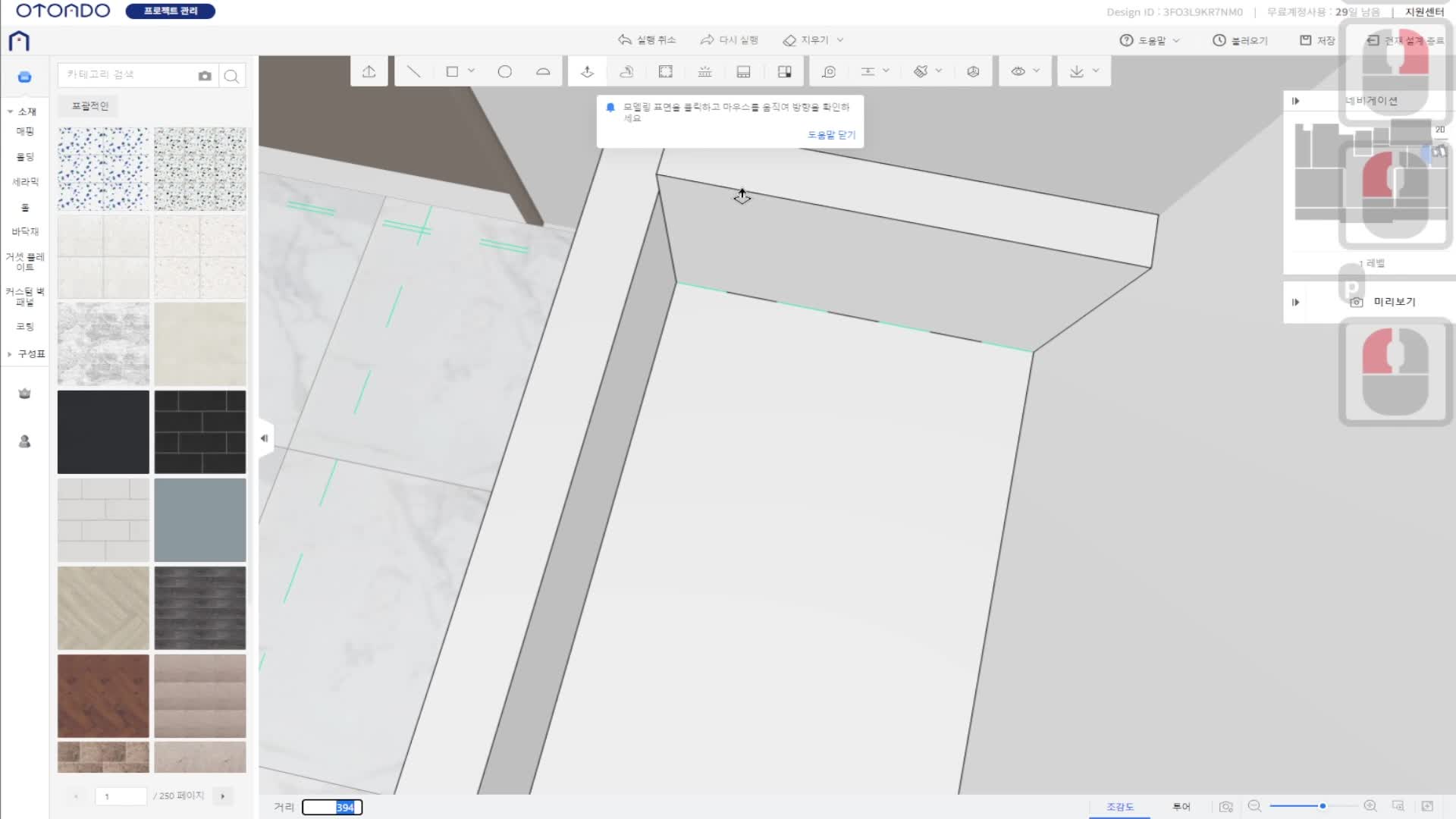Switch to the 조감도 view tab
Image resolution: width=1456 pixels, height=819 pixels.
1119,807
